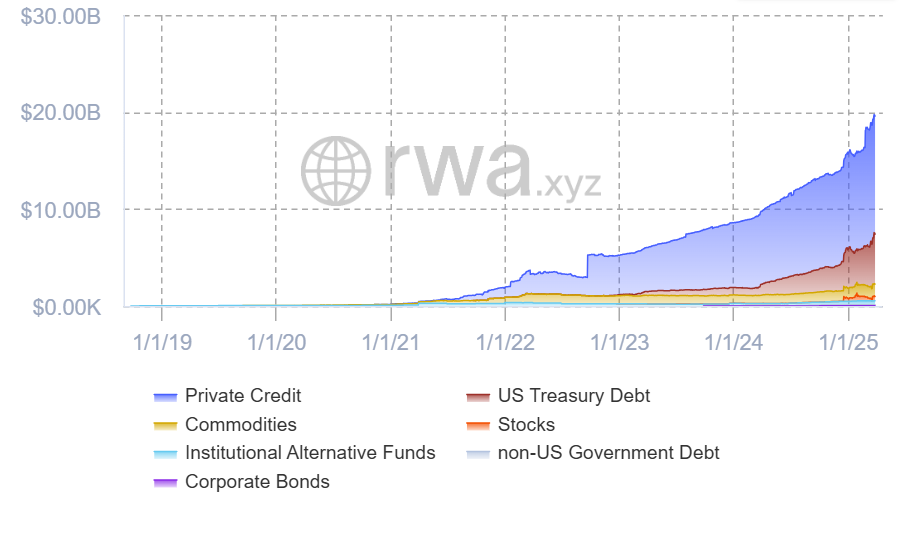Viewport: 912px width, 542px height.
Task: Hide the non-US Government Debt series label
Action: click(x=608, y=452)
